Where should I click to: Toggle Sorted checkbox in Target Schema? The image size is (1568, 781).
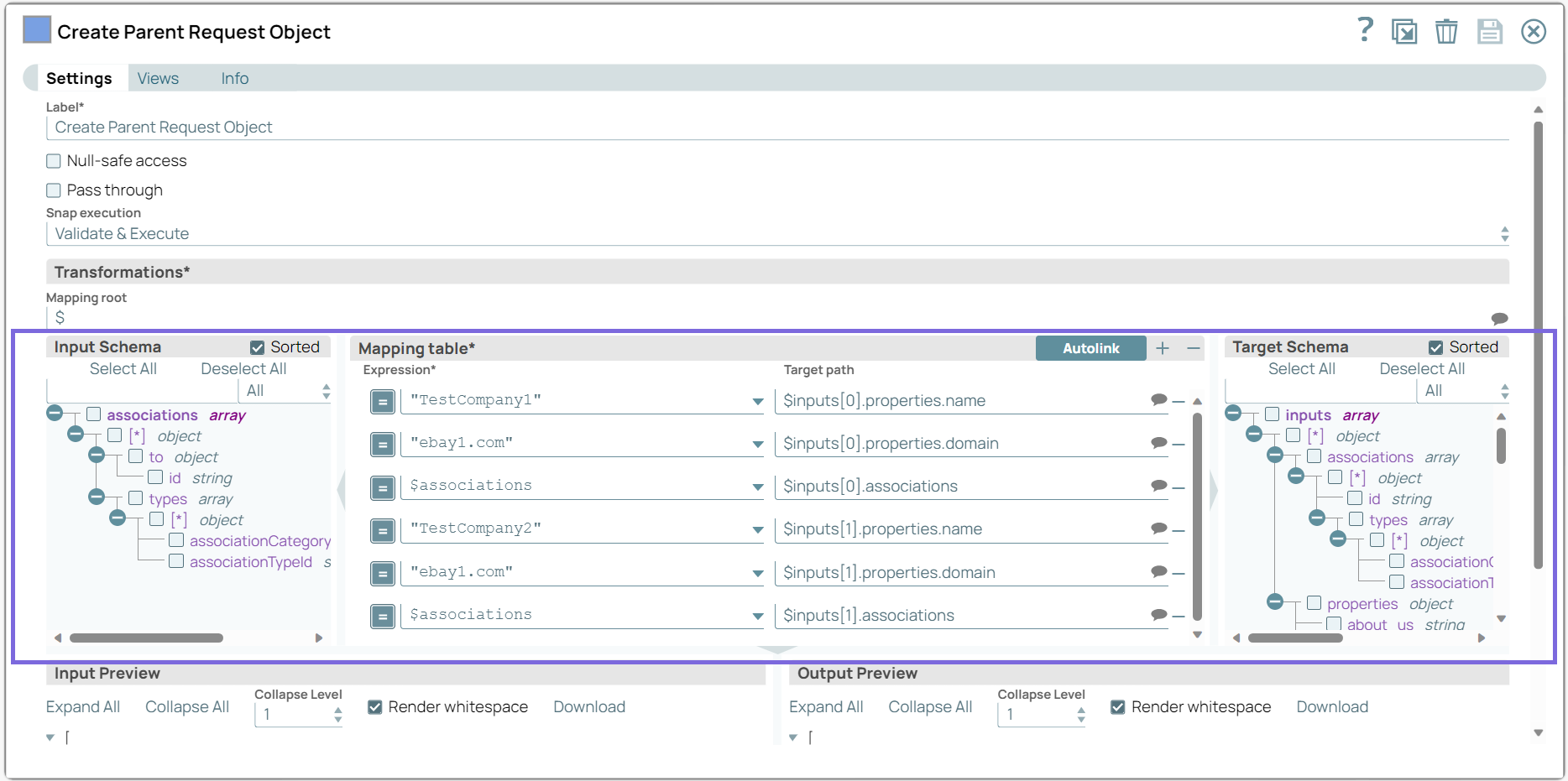click(x=1436, y=347)
